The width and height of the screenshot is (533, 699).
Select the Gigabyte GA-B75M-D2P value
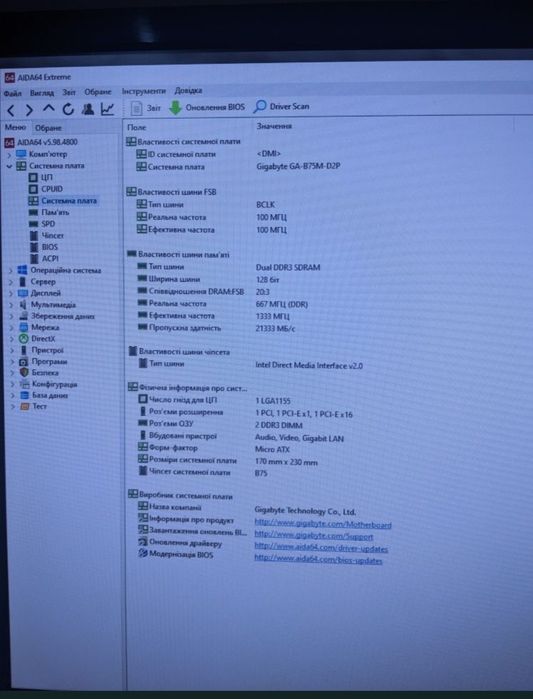click(x=299, y=166)
